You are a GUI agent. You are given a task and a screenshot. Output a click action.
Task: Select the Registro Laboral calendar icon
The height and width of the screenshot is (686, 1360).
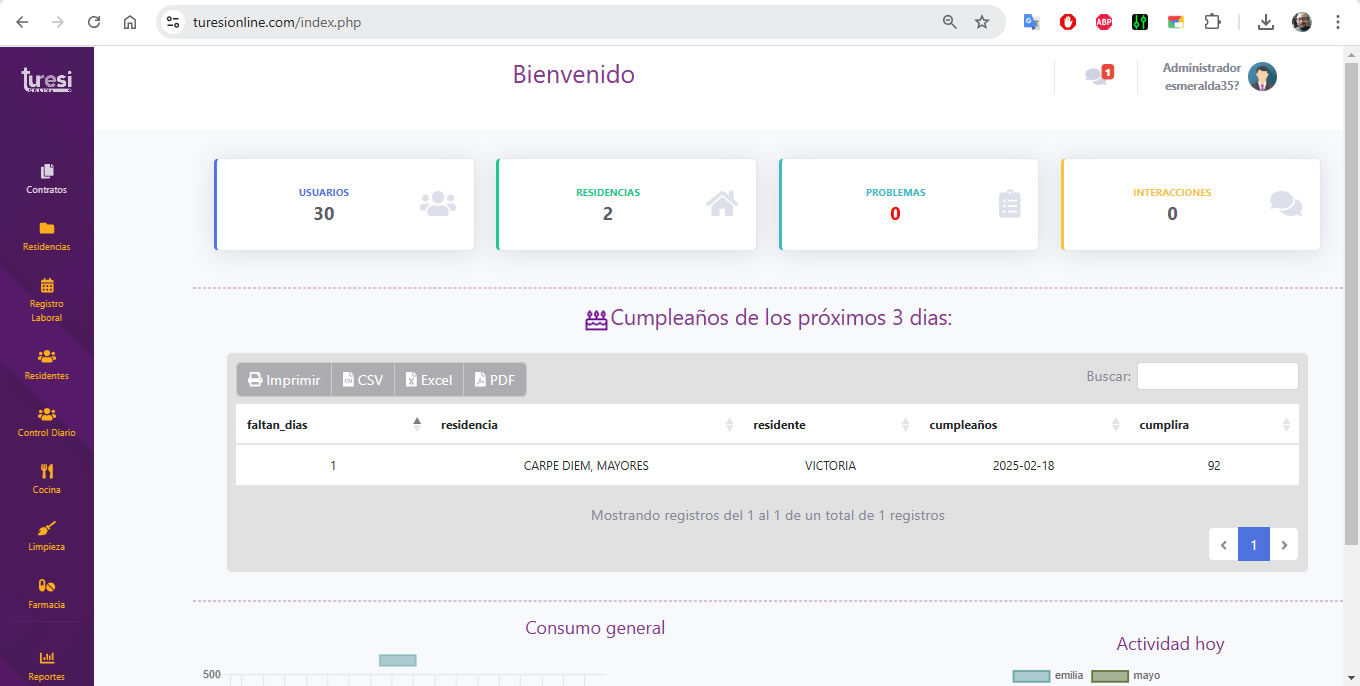click(47, 285)
